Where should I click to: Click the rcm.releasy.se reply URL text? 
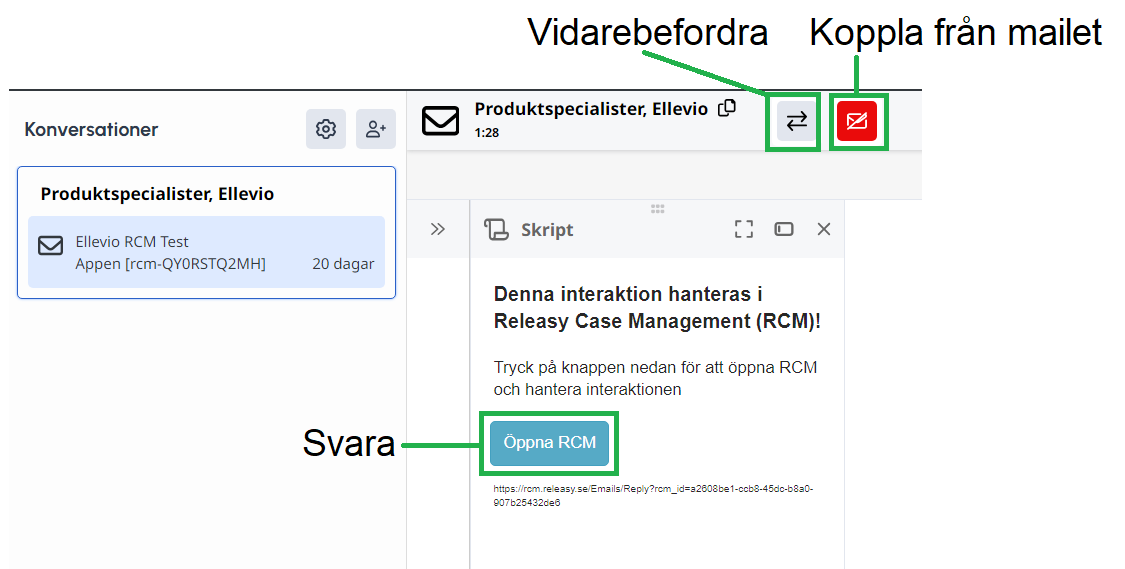[x=653, y=495]
